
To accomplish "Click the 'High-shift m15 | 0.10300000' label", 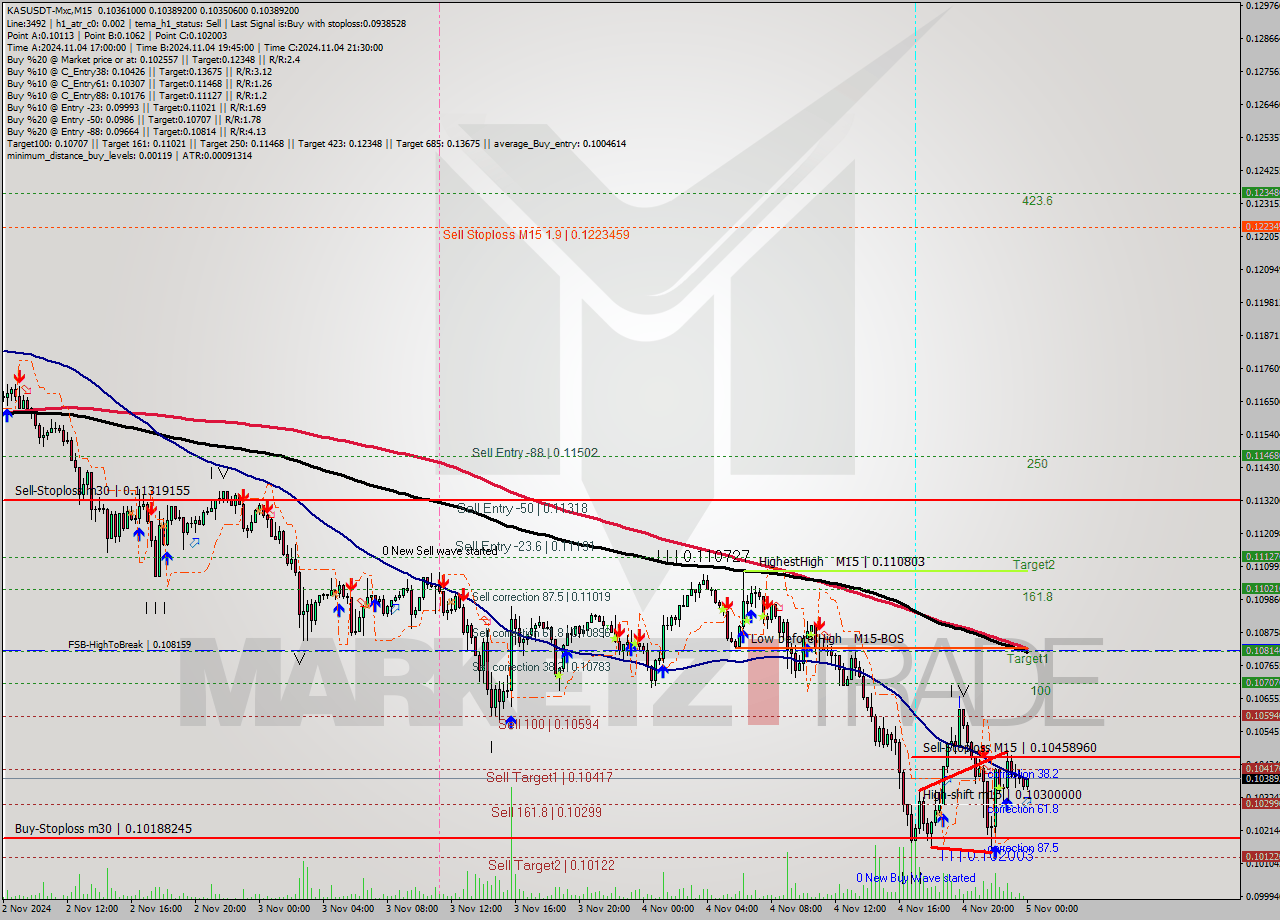I will pos(1002,795).
